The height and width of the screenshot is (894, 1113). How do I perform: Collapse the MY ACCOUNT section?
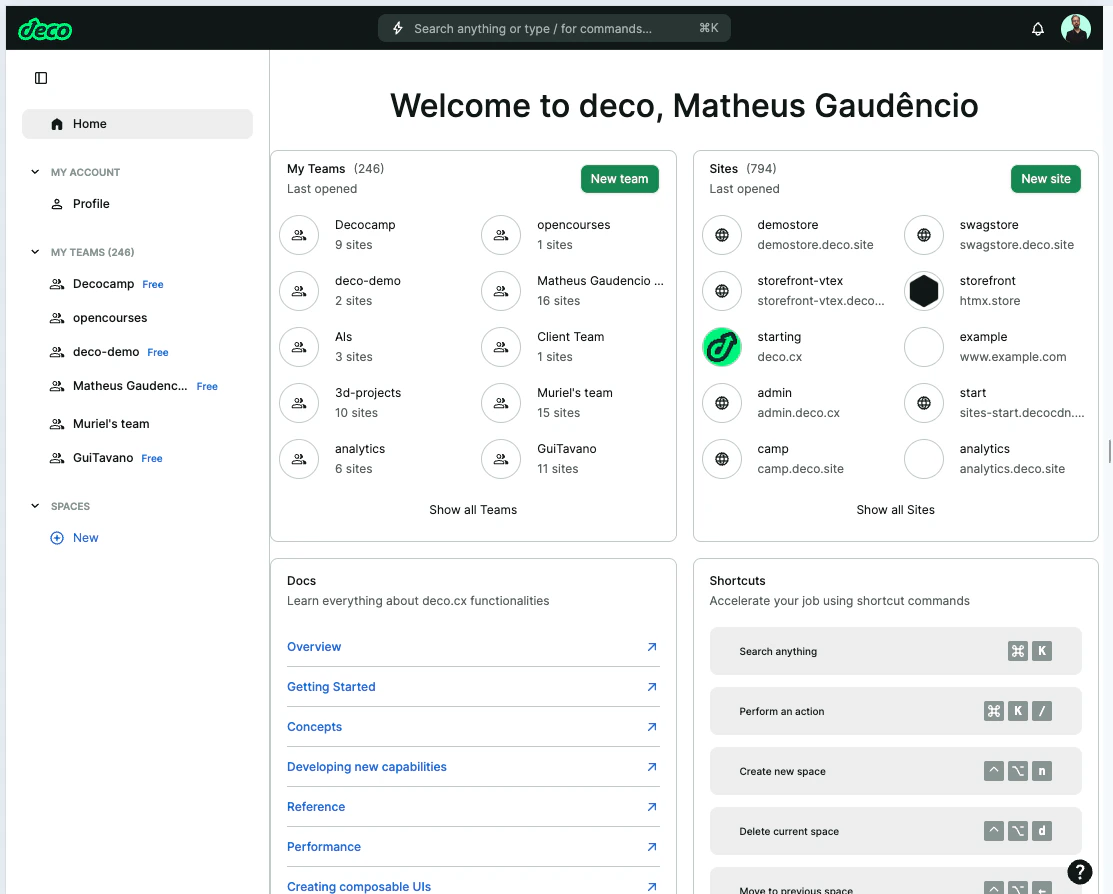[x=35, y=172]
